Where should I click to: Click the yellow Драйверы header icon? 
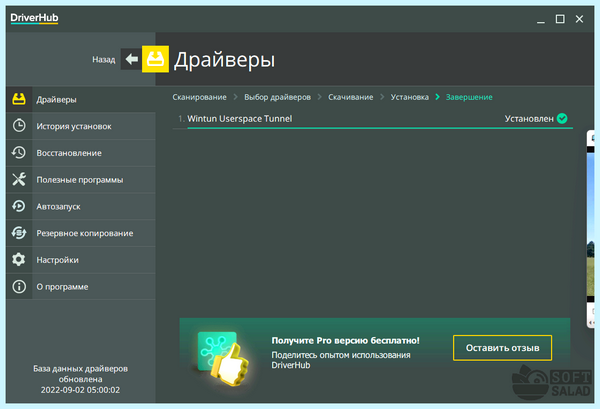coord(155,59)
